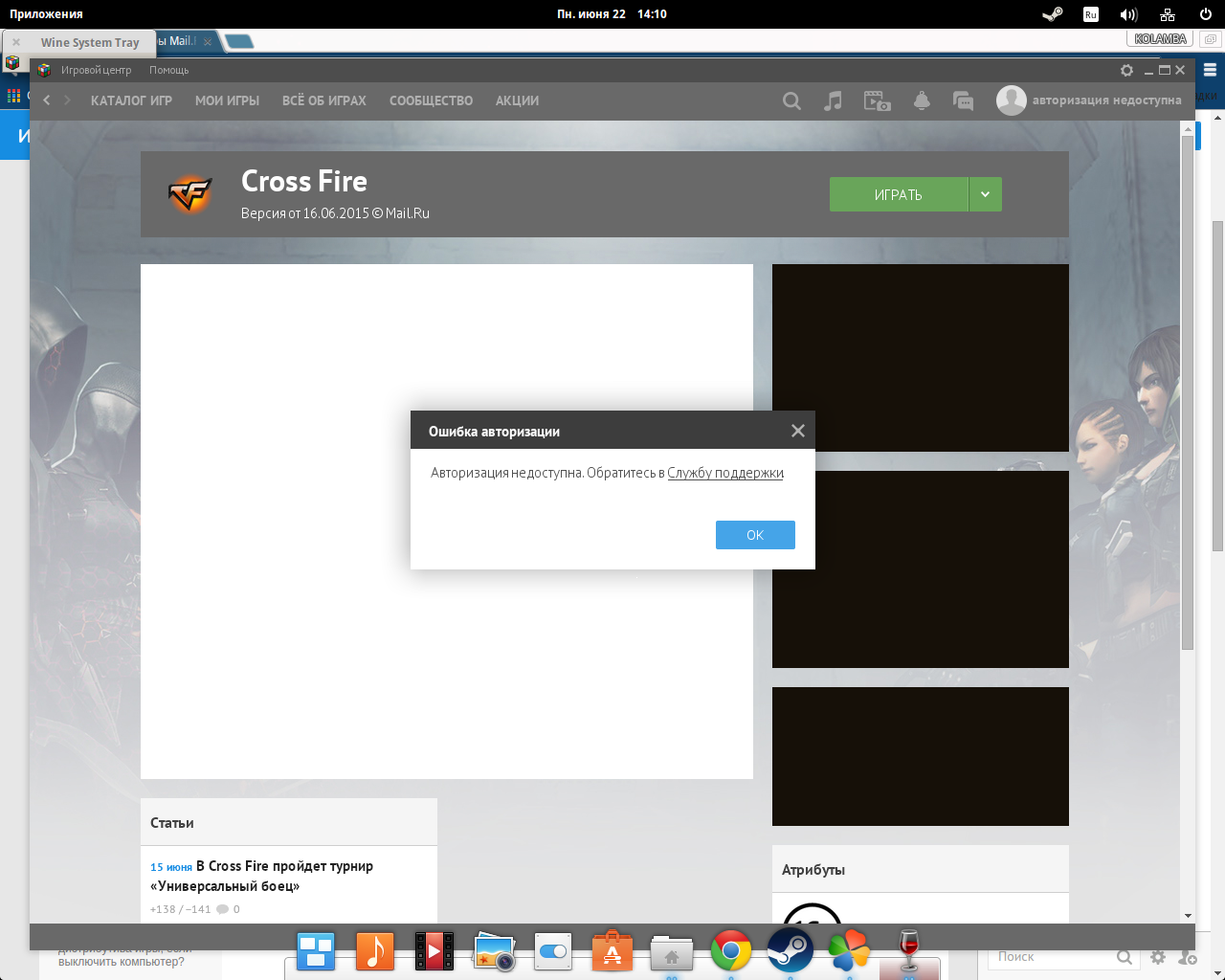The height and width of the screenshot is (980, 1225).
Task: Go back with the left arrow
Action: coord(47,100)
